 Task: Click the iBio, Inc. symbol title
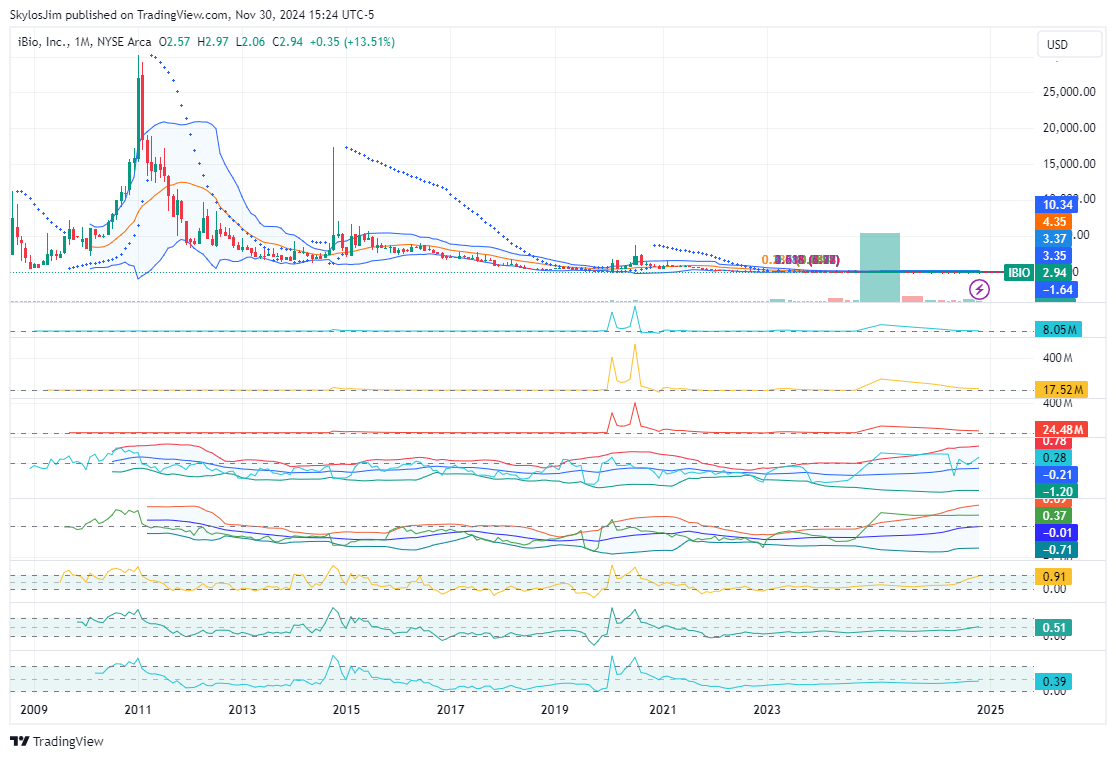(50, 42)
